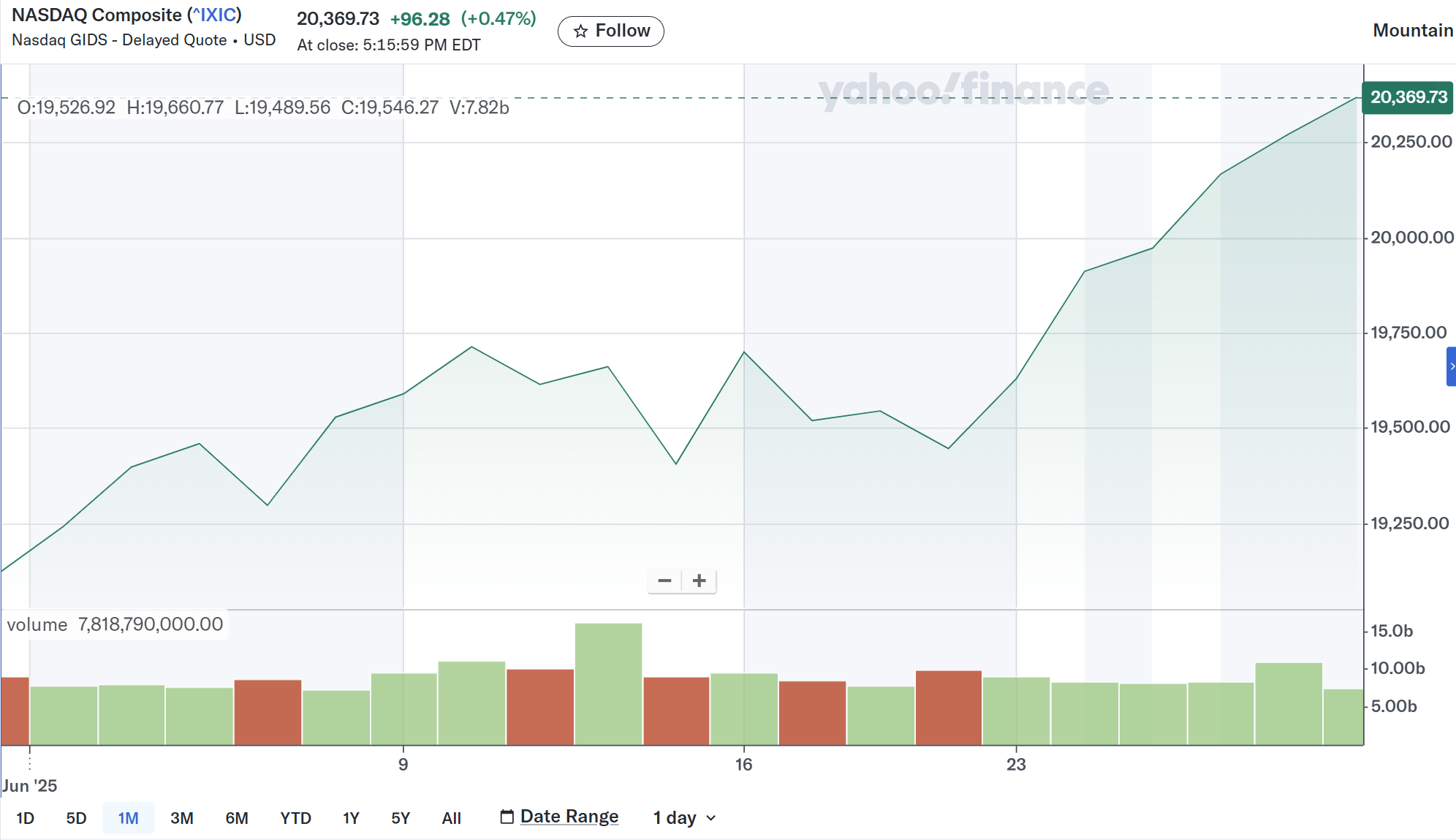Click the (+0.47%) percent change text
The width and height of the screenshot is (1456, 840).
498,19
